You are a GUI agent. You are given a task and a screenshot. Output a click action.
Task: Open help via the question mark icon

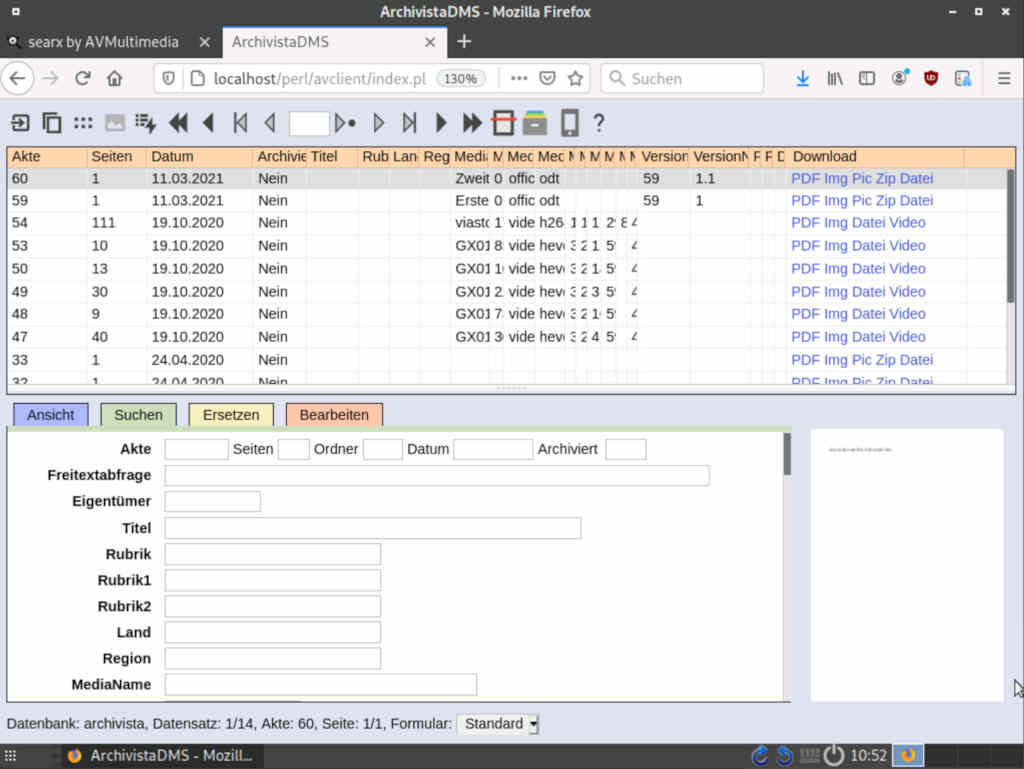click(x=599, y=123)
